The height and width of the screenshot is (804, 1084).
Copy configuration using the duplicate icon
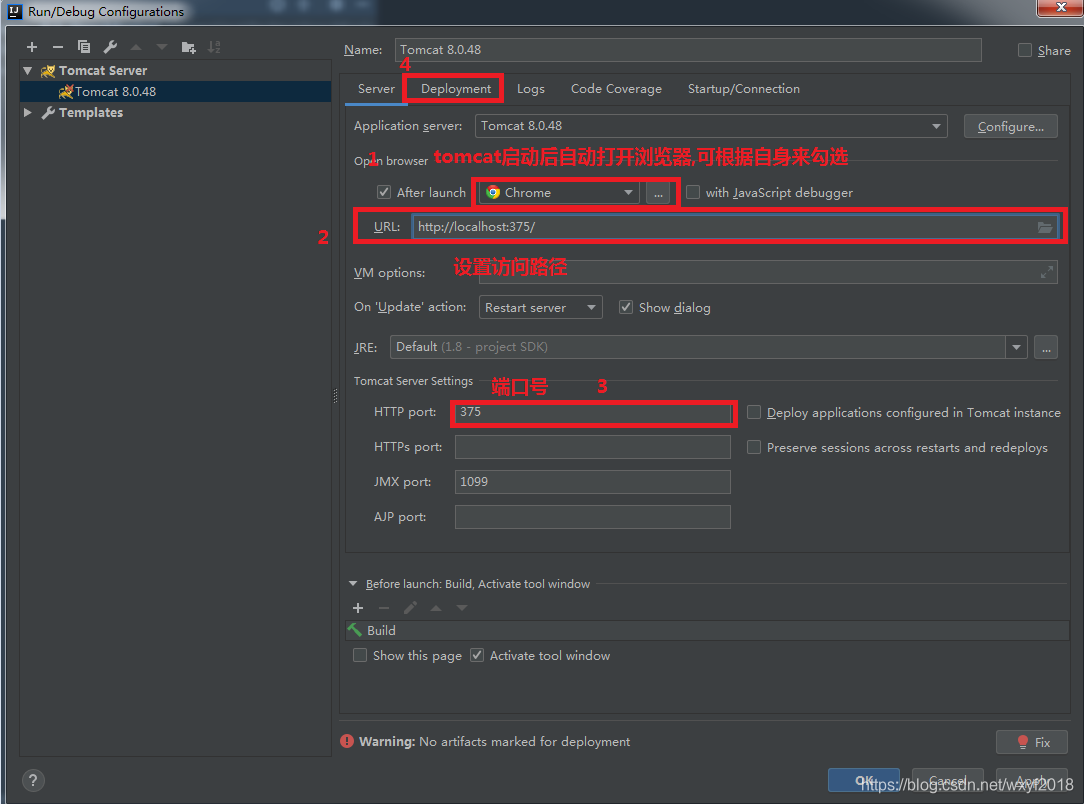(84, 47)
